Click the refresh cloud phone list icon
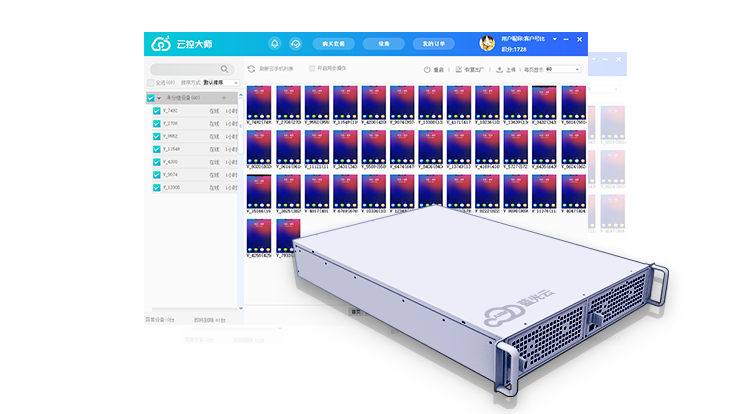This screenshot has height=414, width=732. (x=251, y=69)
